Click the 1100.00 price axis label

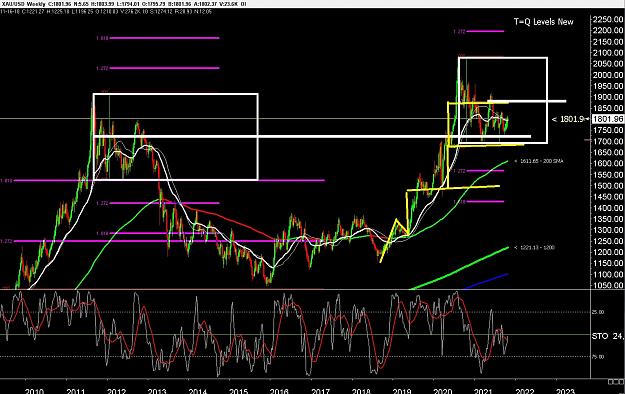pos(608,274)
